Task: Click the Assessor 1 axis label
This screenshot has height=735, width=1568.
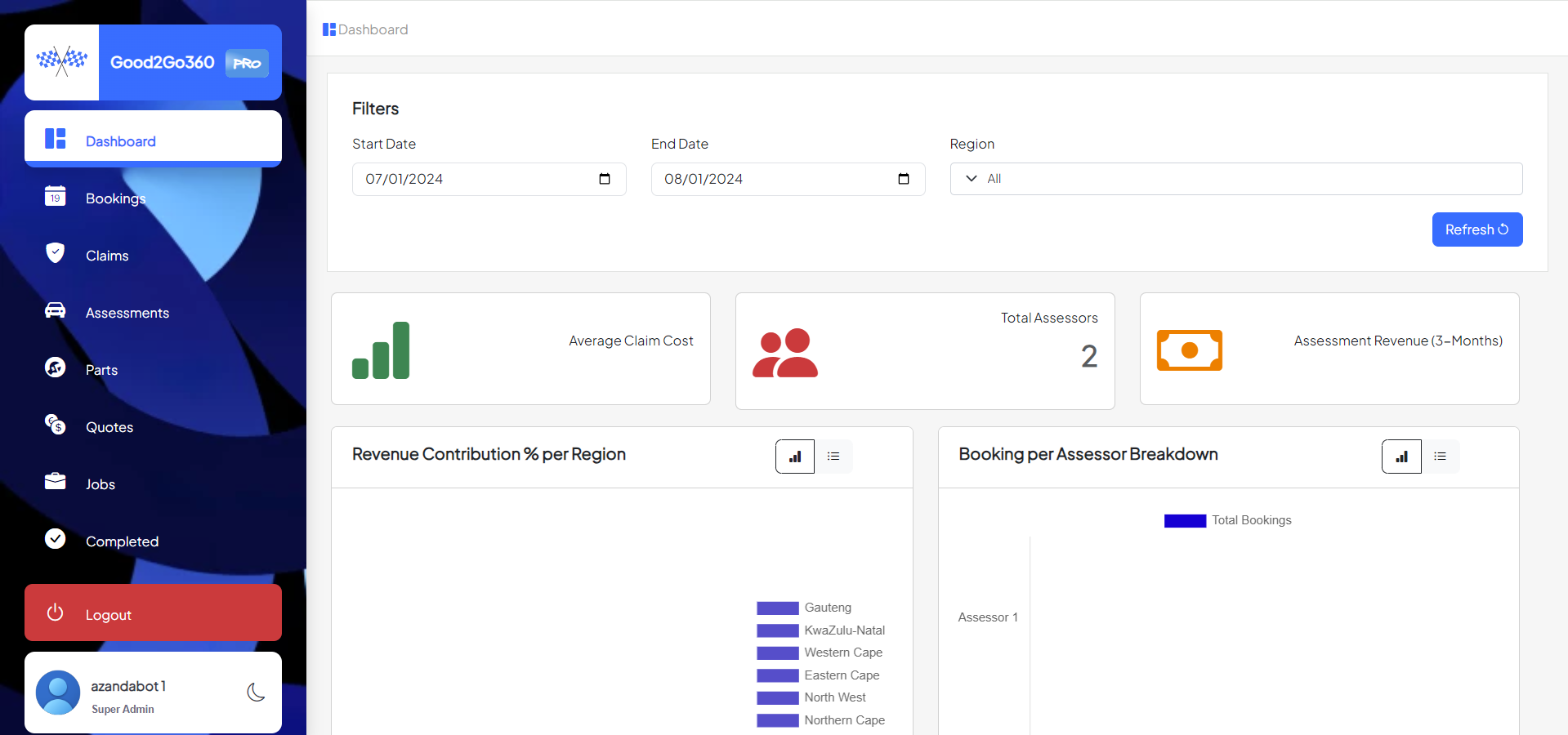Action: 988,617
